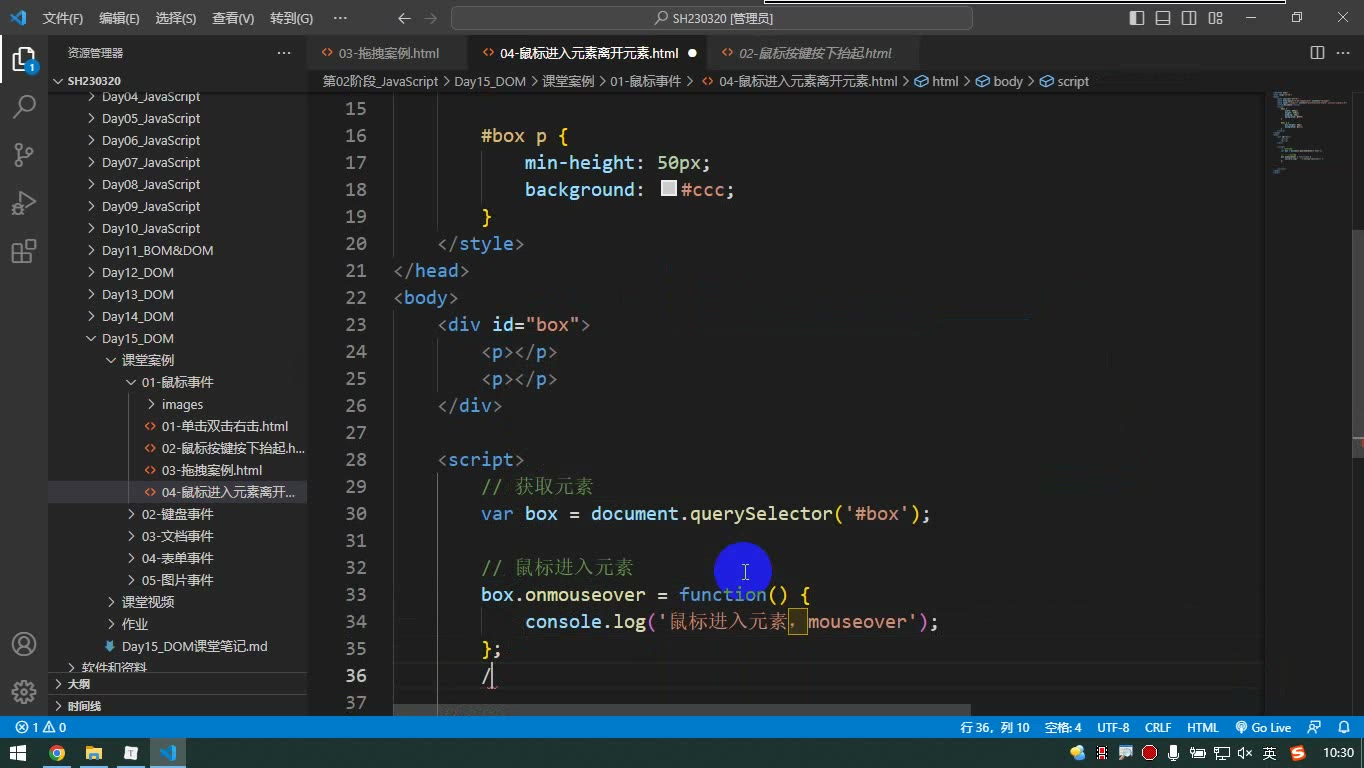Go back with the navigation arrow
The height and width of the screenshot is (768, 1364).
(404, 18)
